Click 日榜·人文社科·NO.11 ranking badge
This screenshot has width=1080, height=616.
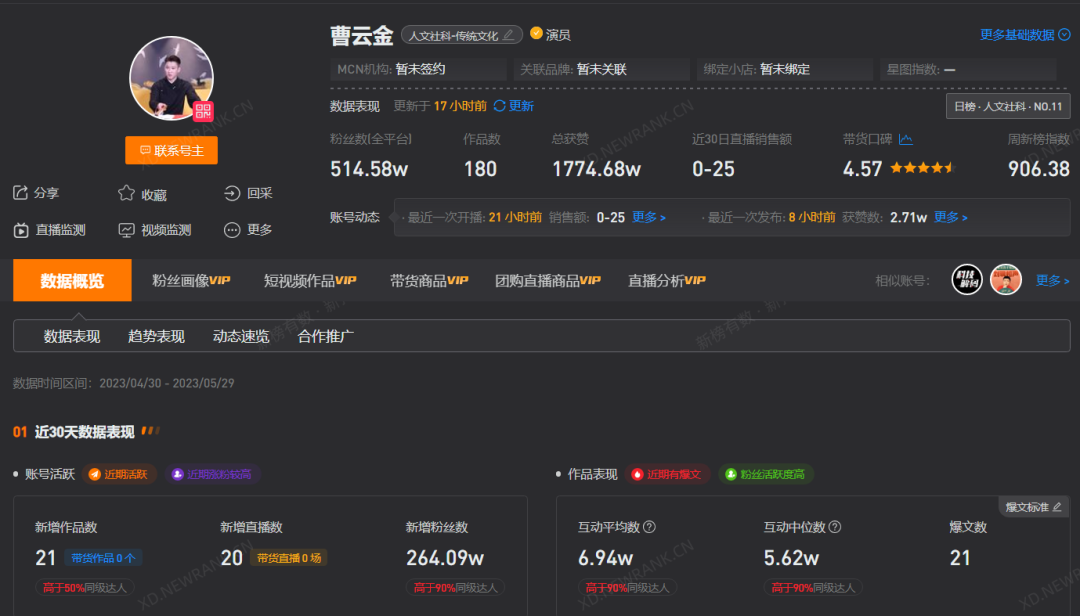1008,106
